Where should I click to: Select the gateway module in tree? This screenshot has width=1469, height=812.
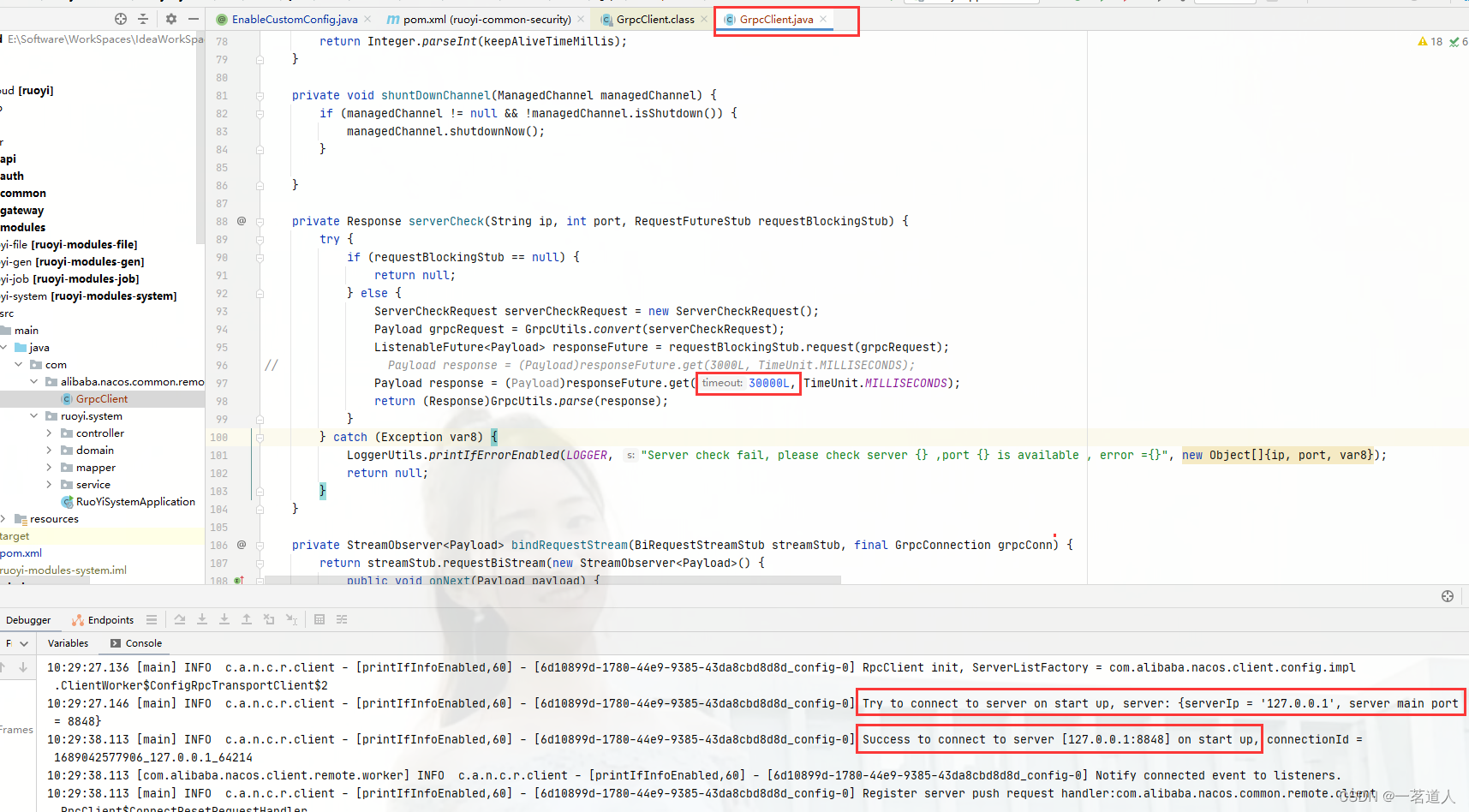22,211
